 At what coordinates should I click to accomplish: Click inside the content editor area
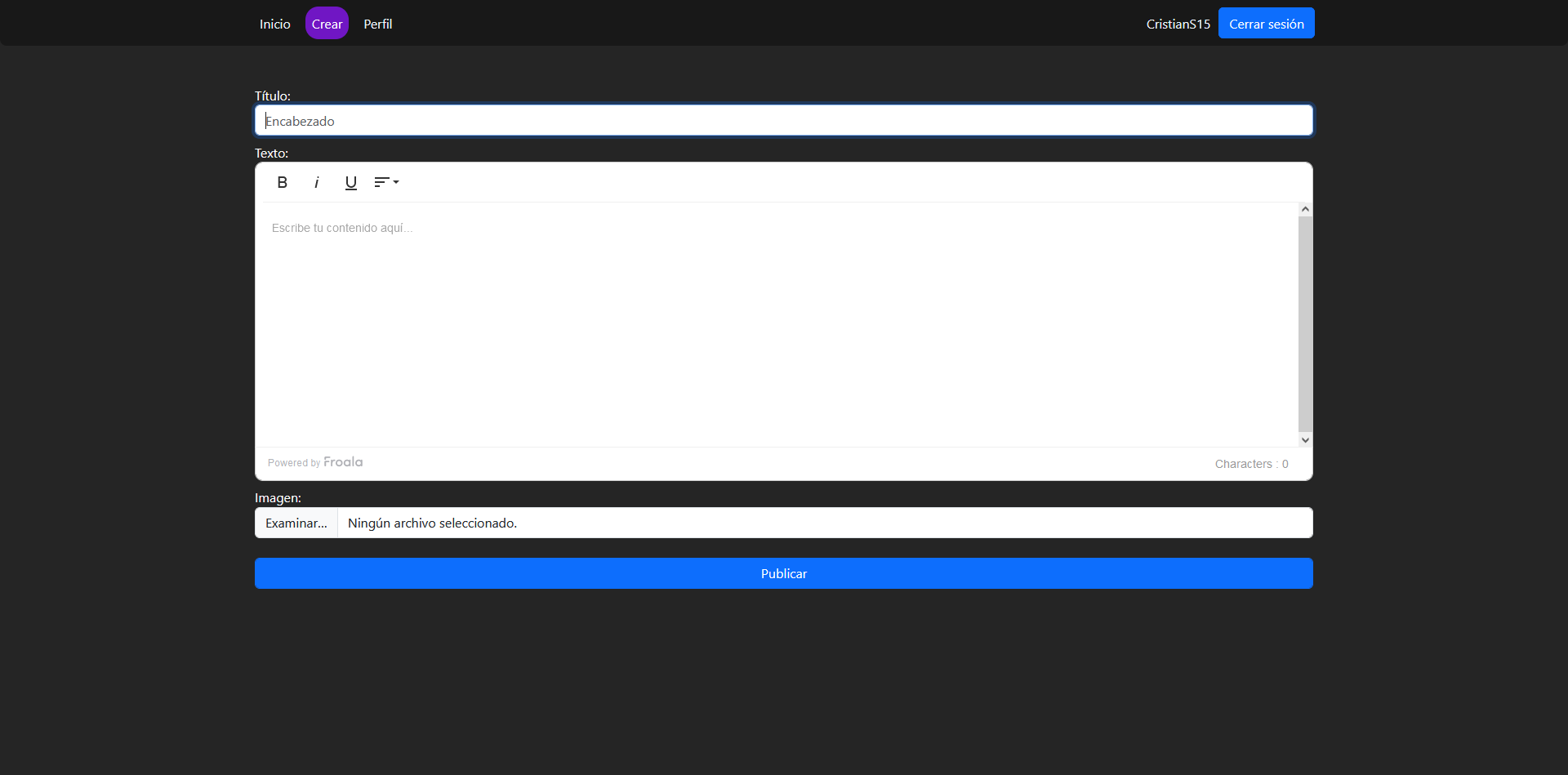point(776,327)
